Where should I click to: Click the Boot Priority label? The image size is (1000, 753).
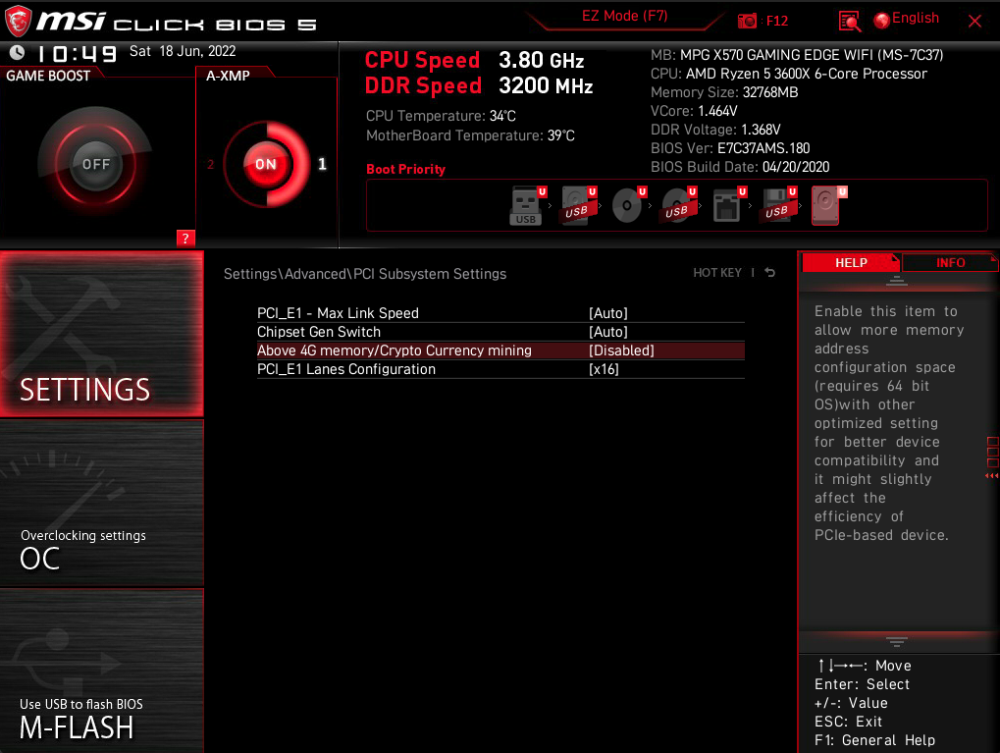pyautogui.click(x=406, y=169)
